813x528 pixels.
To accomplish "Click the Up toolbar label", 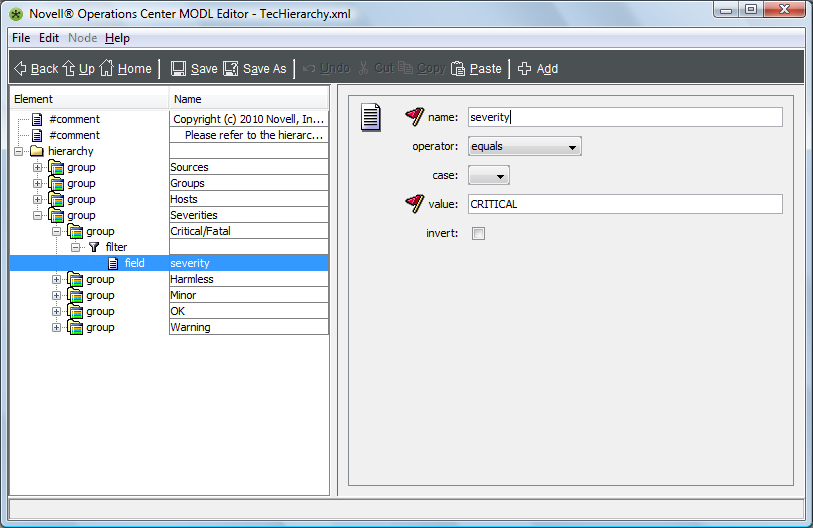I will [87, 68].
